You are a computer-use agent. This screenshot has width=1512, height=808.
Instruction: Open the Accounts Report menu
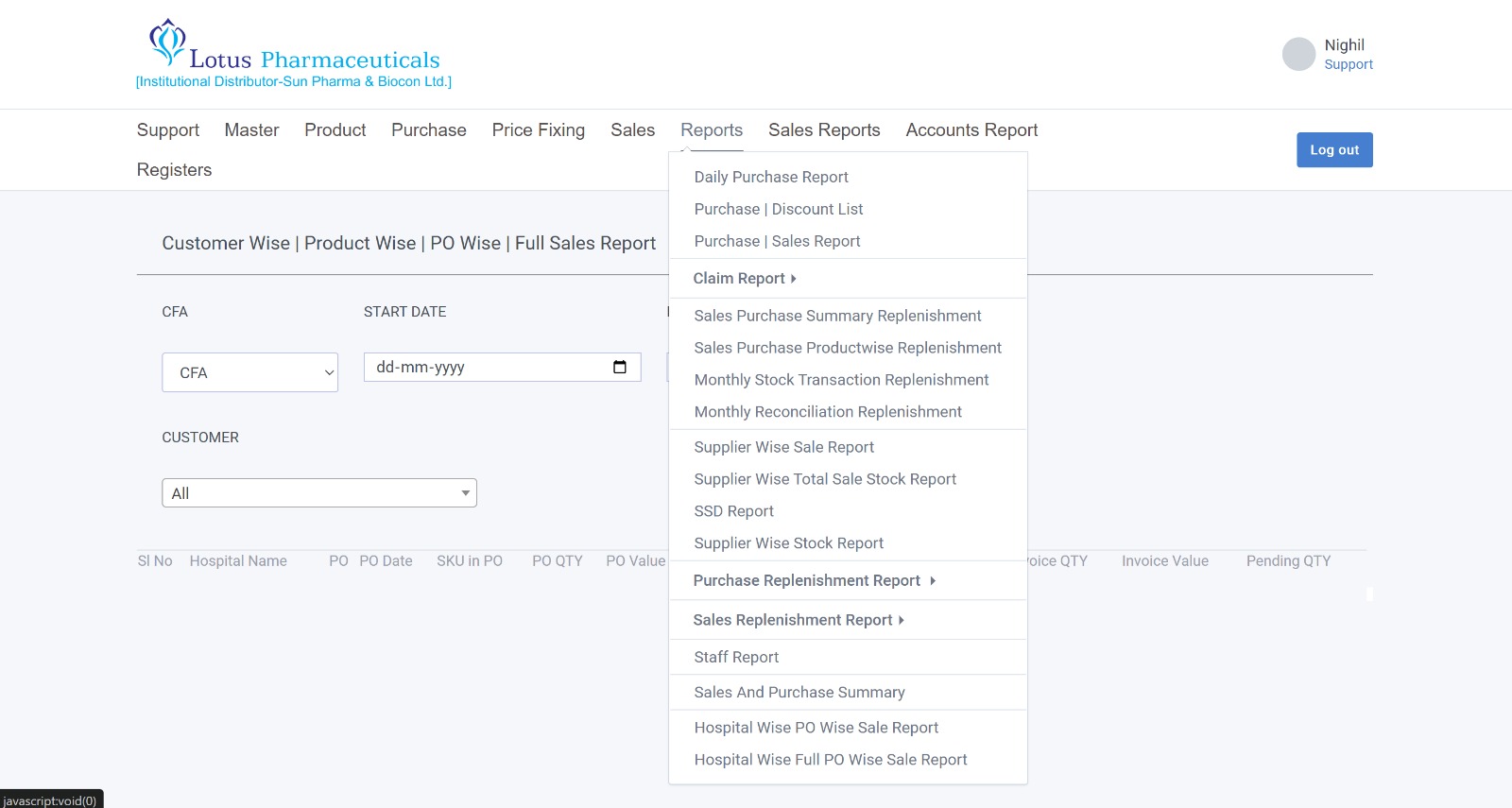(x=971, y=130)
